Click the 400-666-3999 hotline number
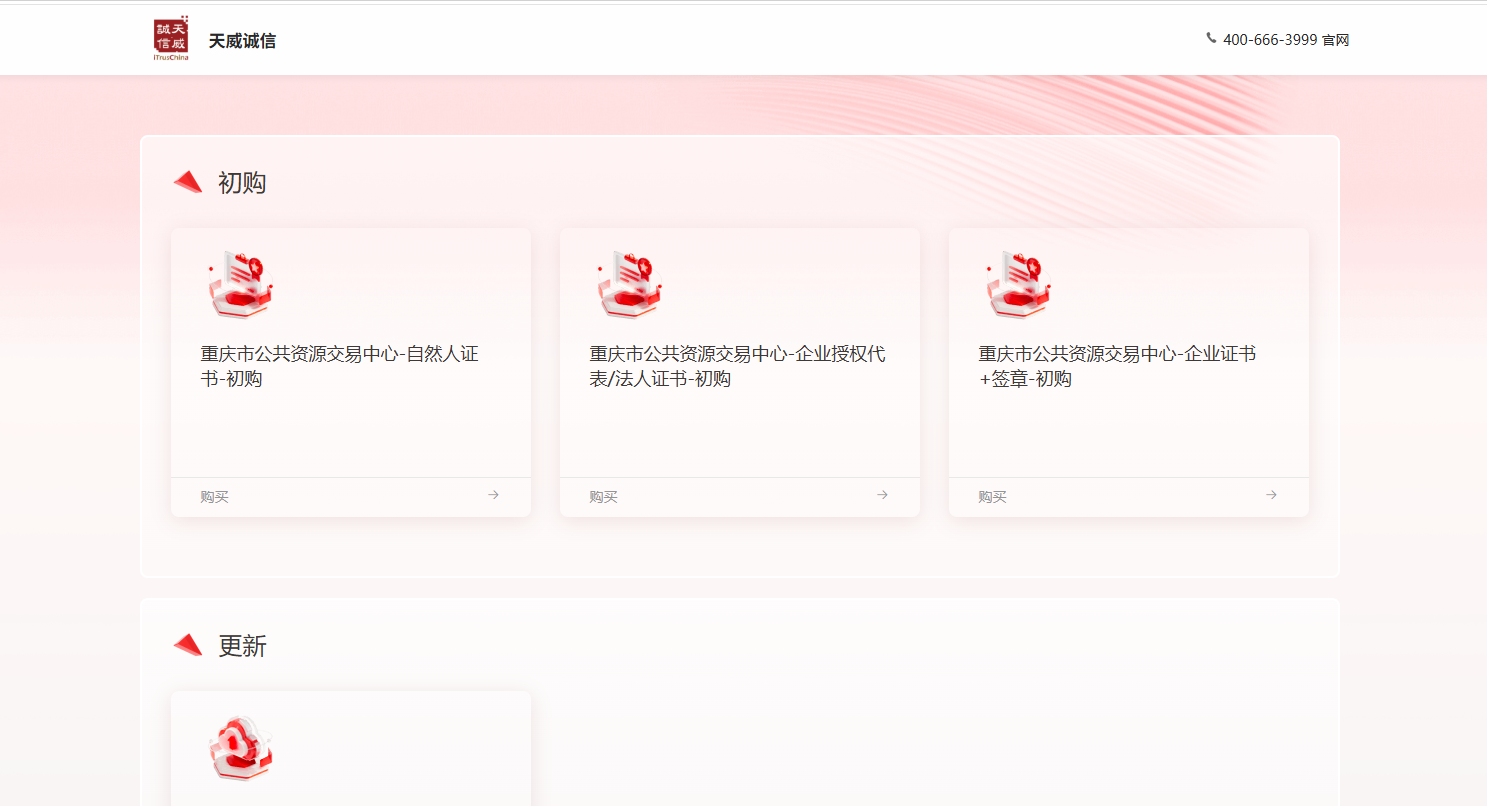This screenshot has width=1487, height=806. pos(1270,40)
